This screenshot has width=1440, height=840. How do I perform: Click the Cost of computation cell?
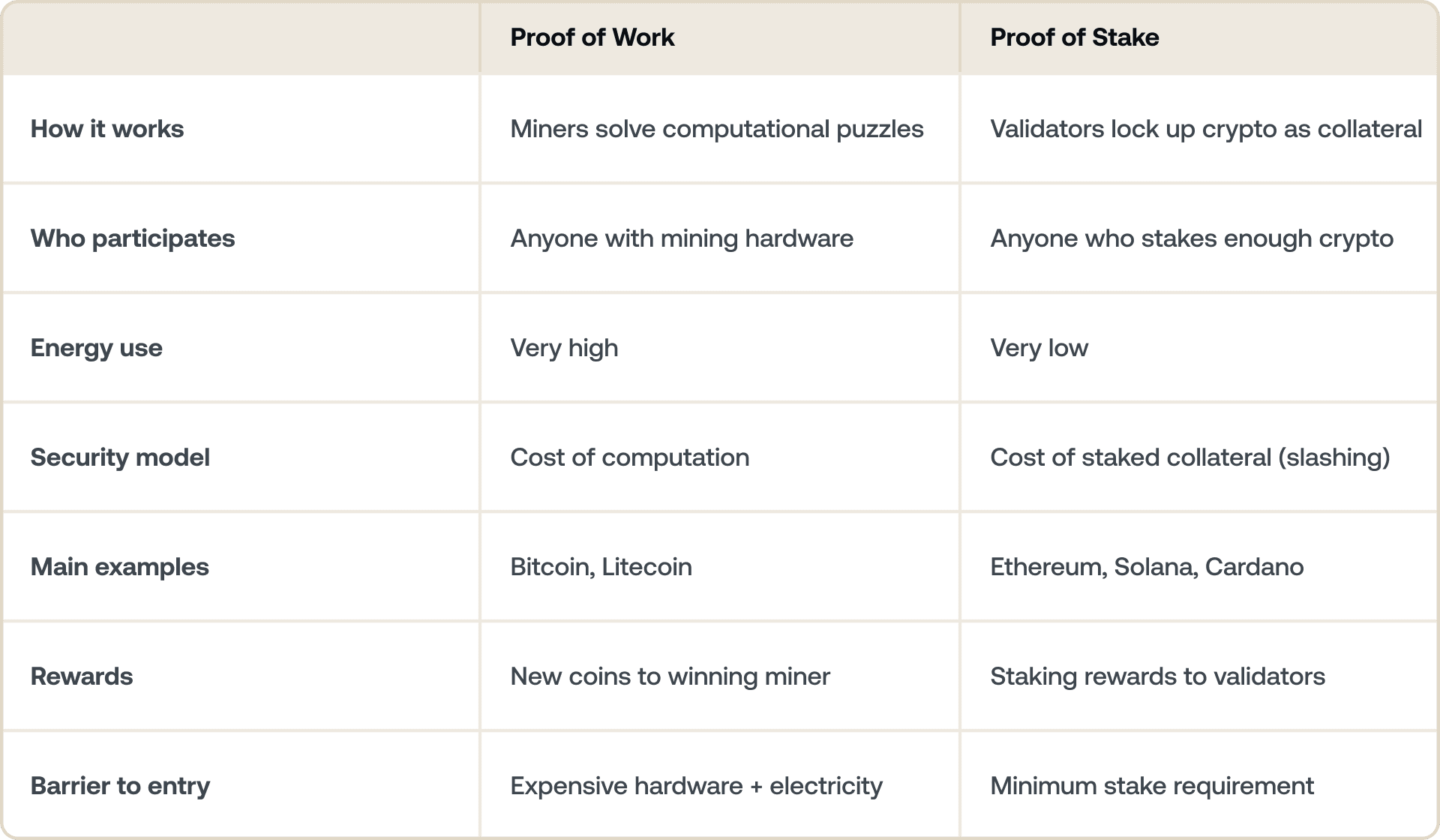[x=629, y=457]
